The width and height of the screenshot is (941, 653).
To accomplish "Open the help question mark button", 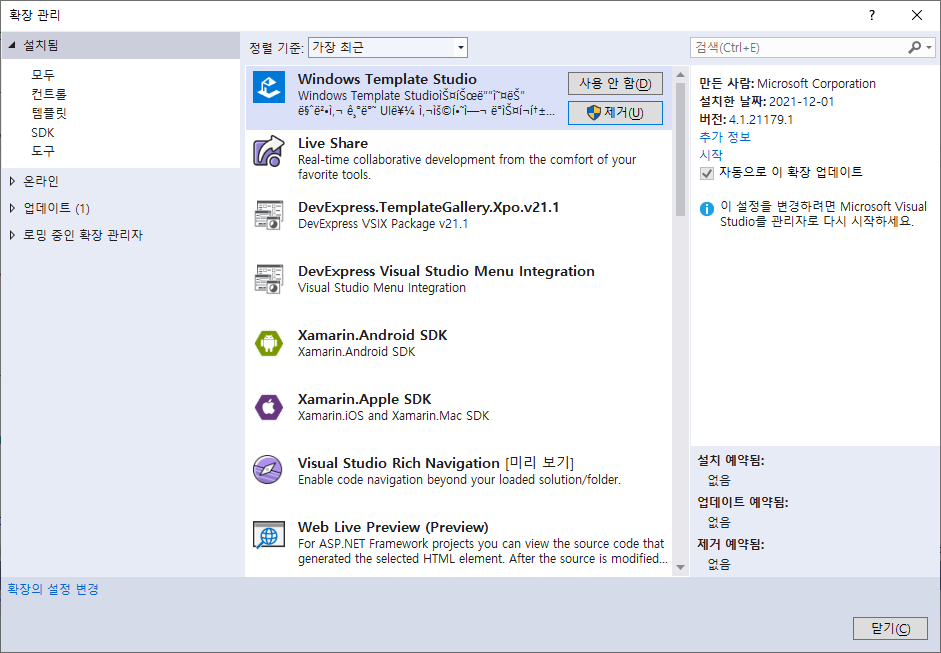I will [871, 15].
